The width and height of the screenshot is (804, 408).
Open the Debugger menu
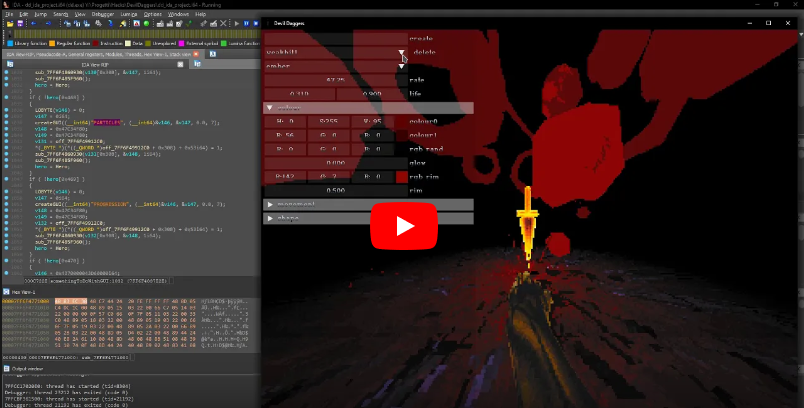(103, 14)
